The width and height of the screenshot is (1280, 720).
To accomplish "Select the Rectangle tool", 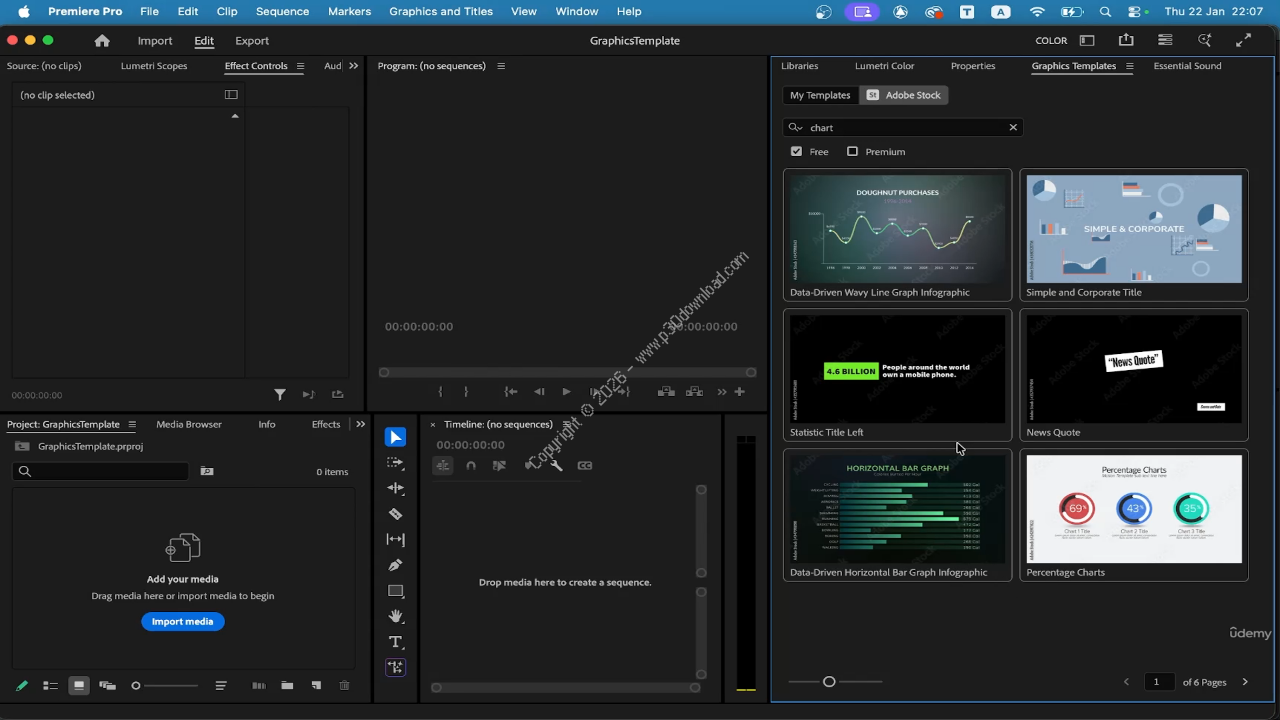I will 395,591.
